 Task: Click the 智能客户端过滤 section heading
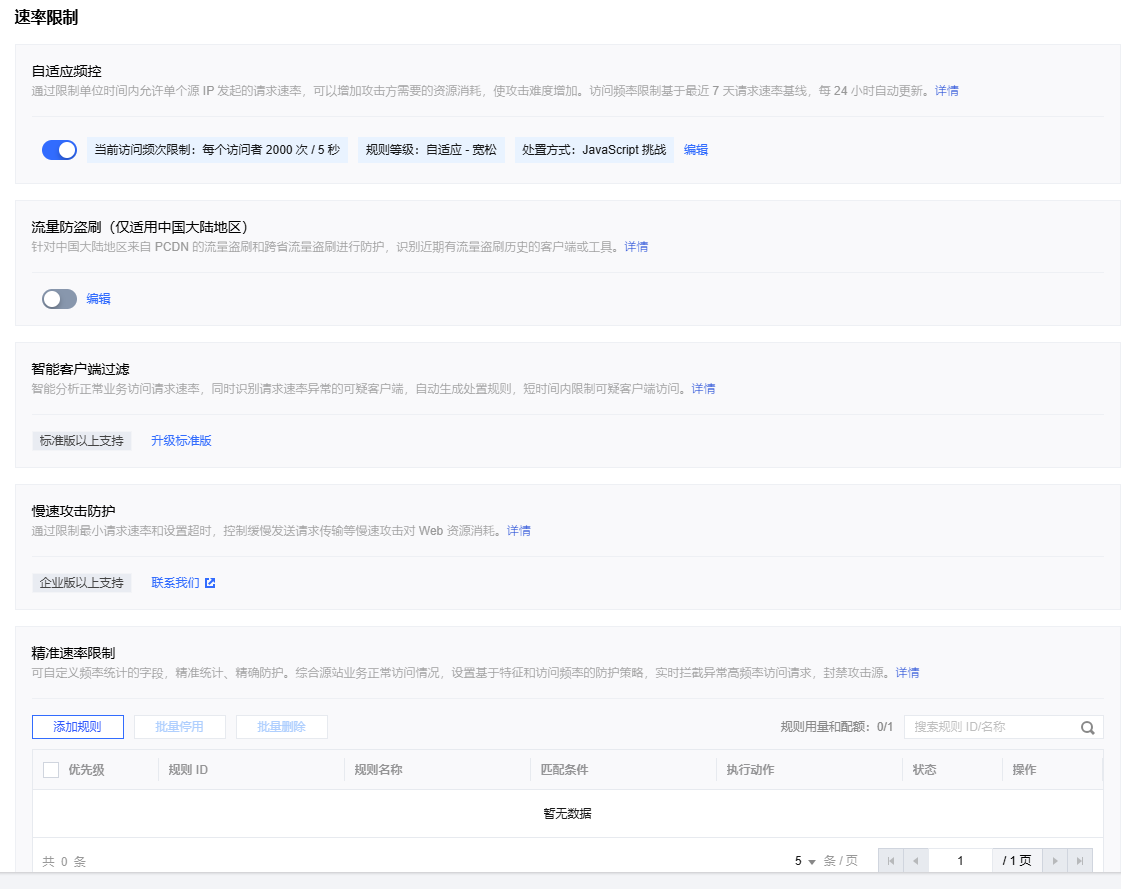(x=80, y=369)
